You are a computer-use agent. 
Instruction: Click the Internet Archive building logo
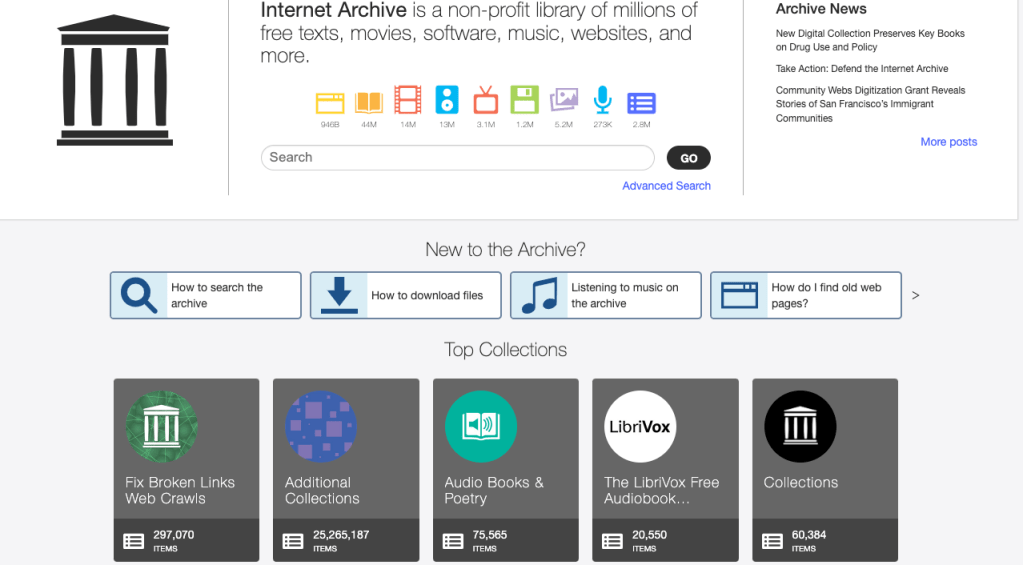[114, 80]
